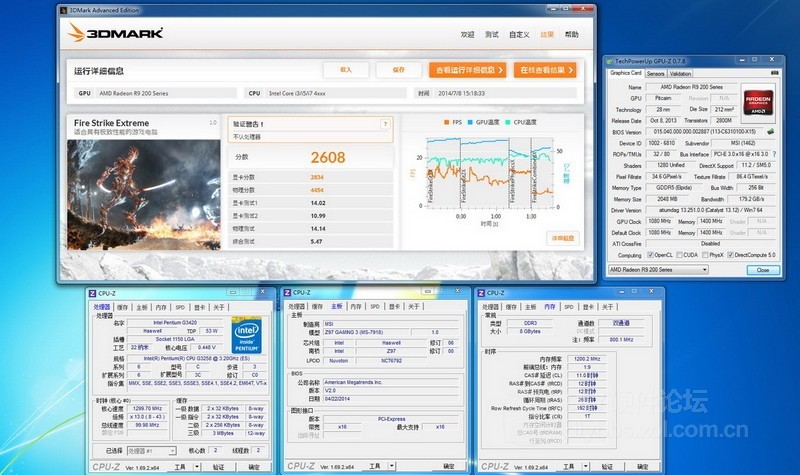Click the middle CPU-Z window's title icon
Viewport: 800px width, 475px height.
point(287,292)
